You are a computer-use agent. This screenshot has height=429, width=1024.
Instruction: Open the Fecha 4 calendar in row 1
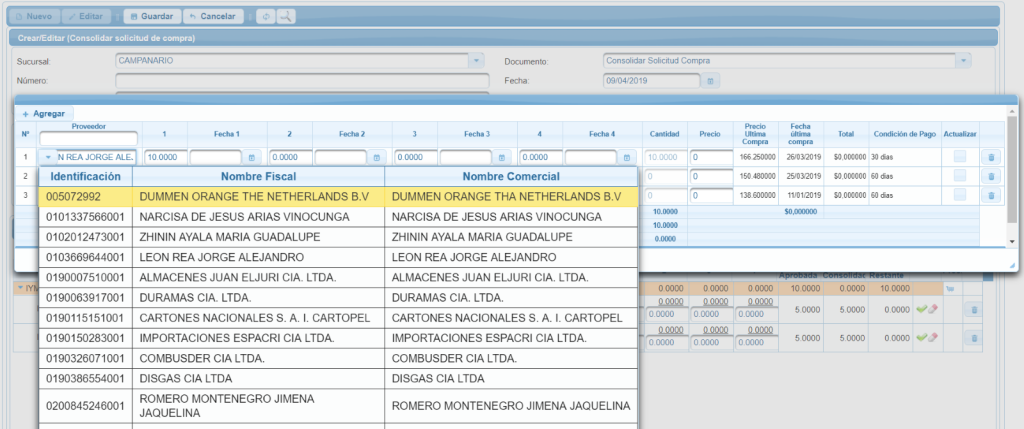click(x=626, y=157)
